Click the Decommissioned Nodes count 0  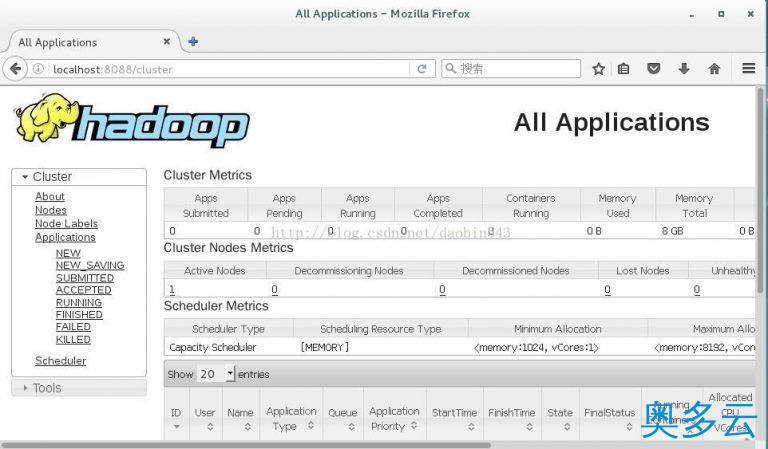pyautogui.click(x=442, y=290)
